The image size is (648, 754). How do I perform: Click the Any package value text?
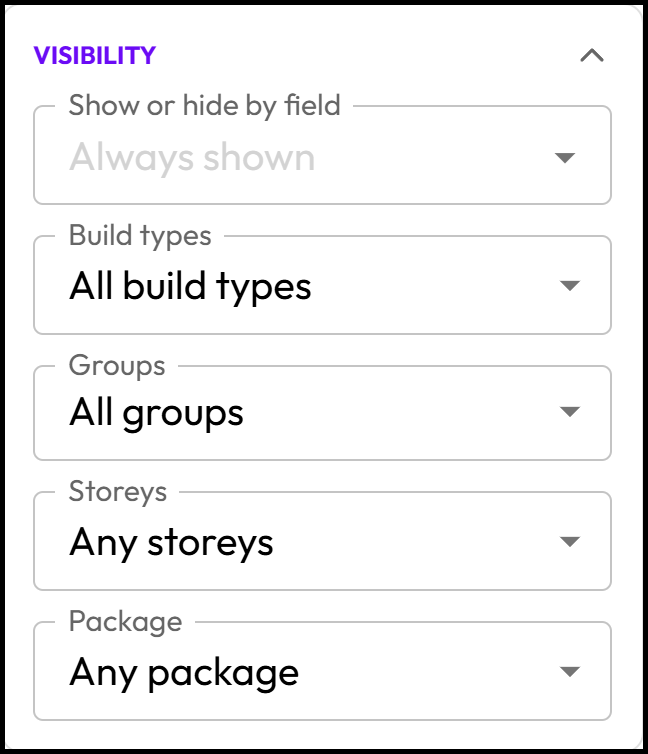(184, 673)
